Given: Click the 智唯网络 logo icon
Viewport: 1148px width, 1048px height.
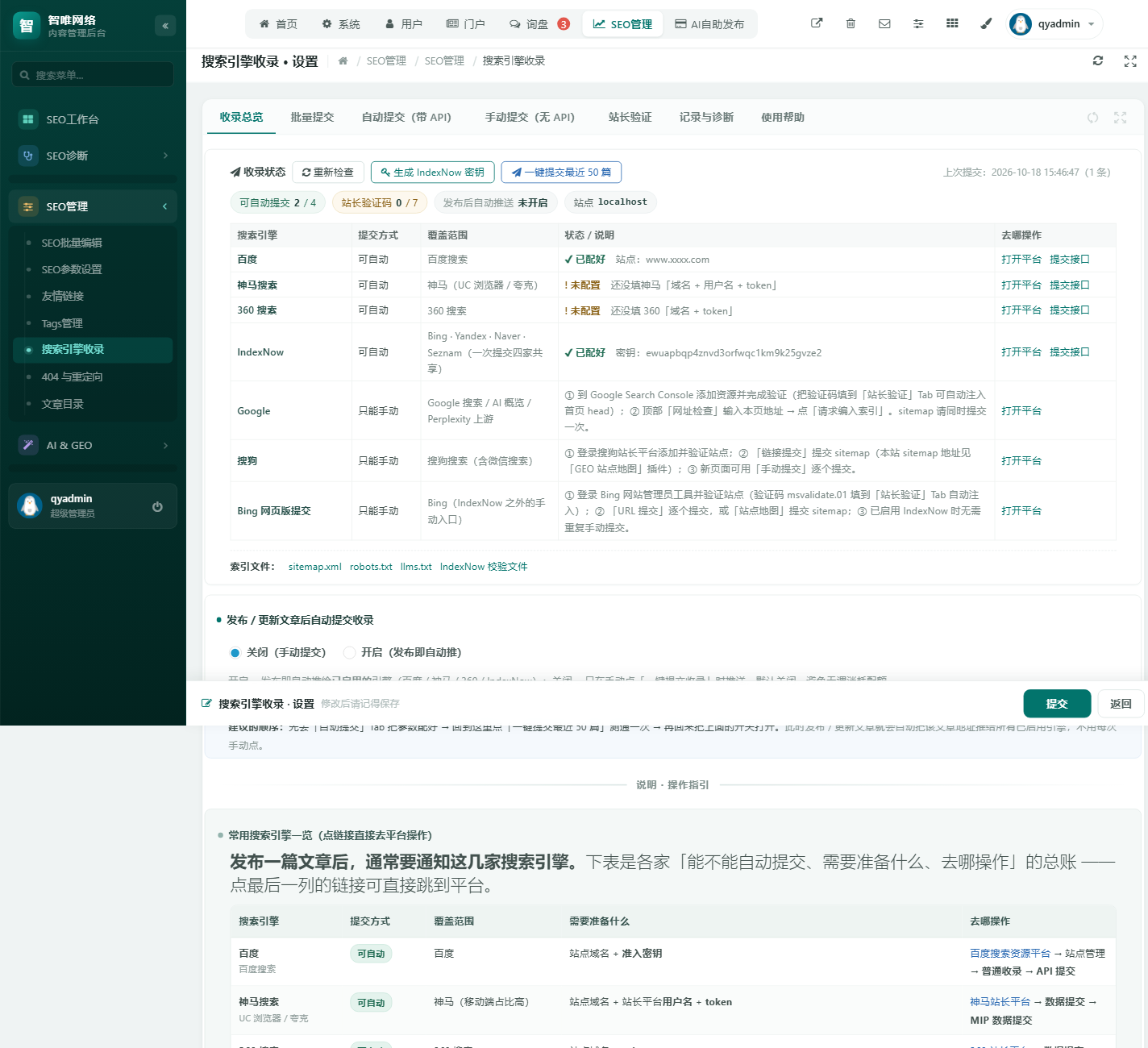Looking at the screenshot, I should (27, 26).
